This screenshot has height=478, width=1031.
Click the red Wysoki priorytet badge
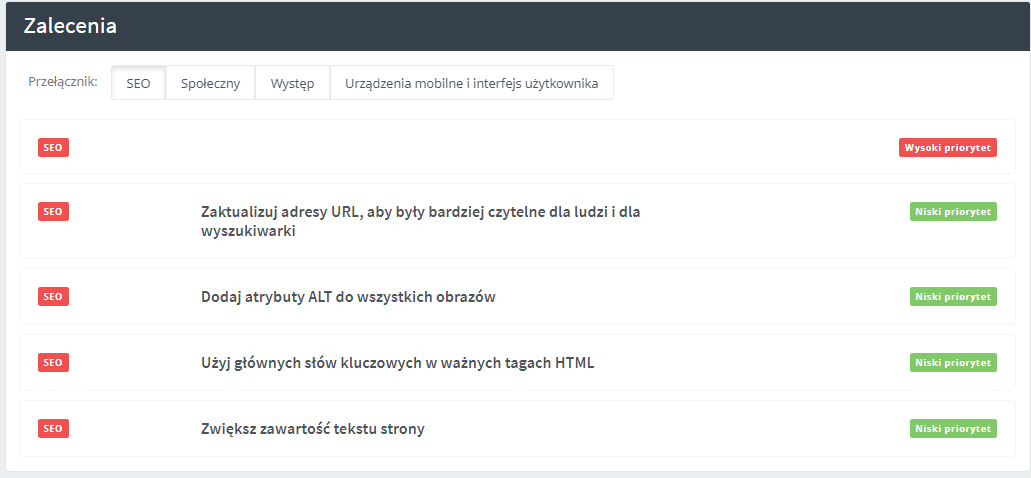coord(947,147)
